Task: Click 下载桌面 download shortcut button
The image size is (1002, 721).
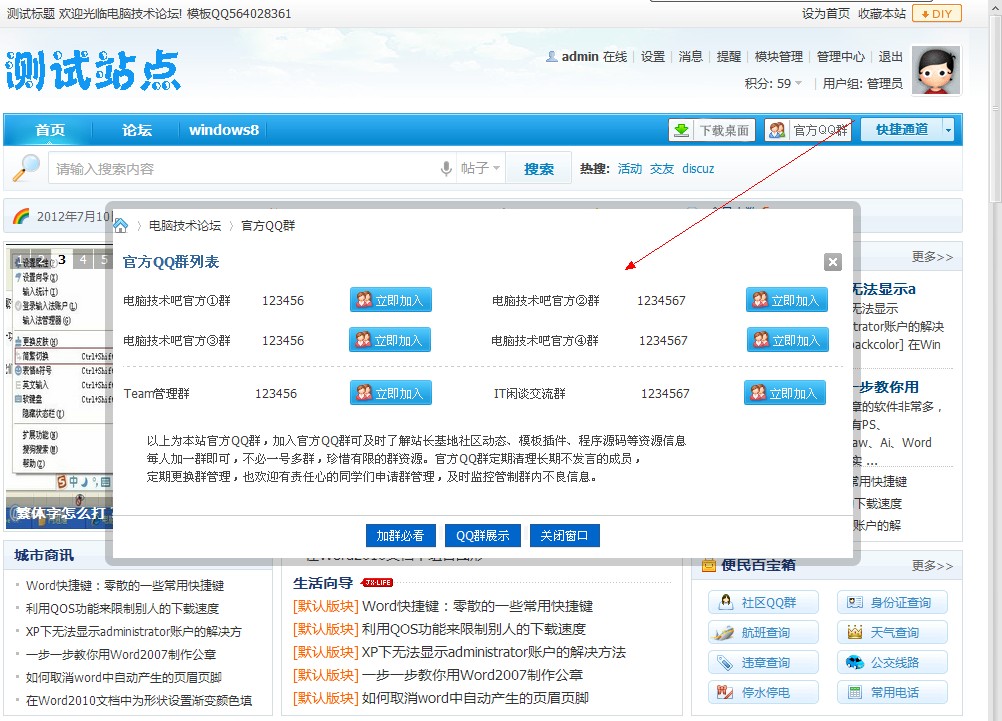Action: pos(713,130)
